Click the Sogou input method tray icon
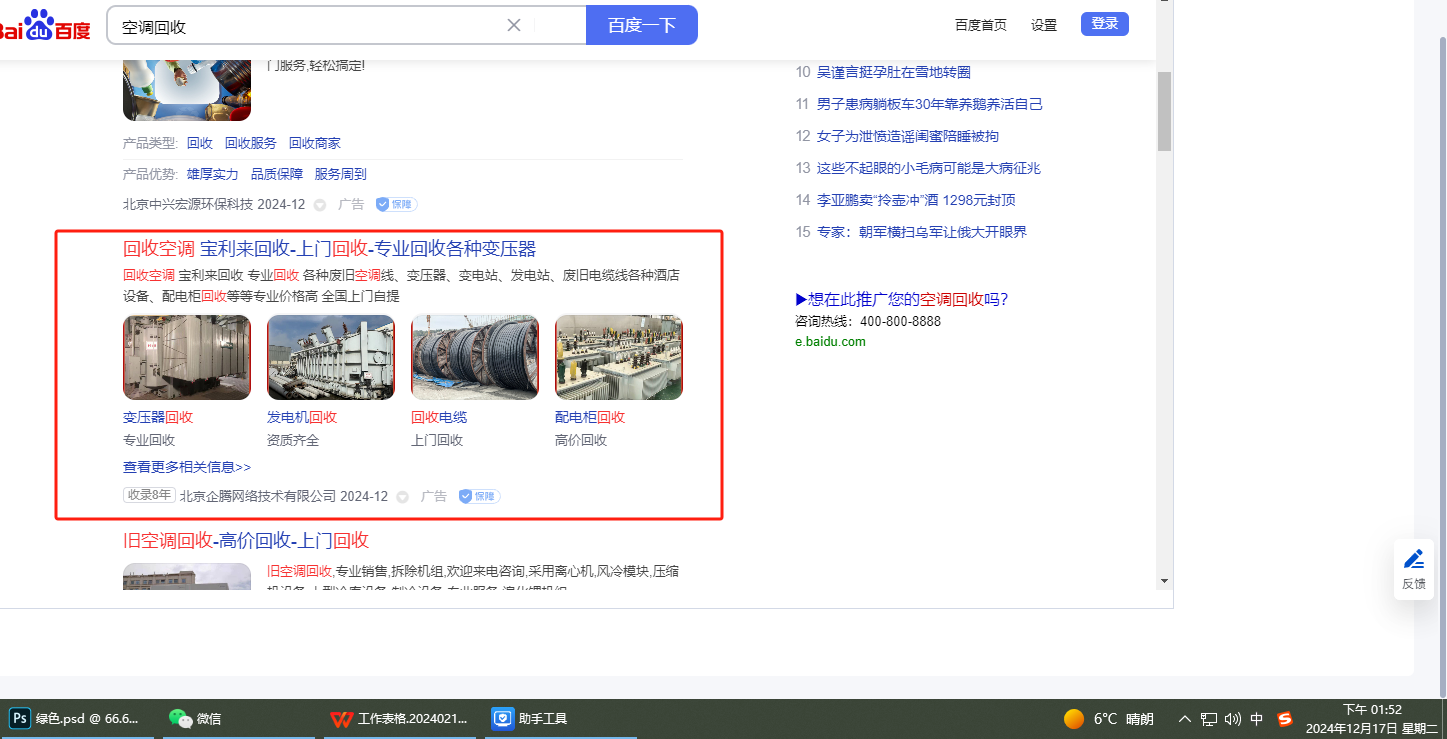This screenshot has width=1447, height=739. click(1285, 718)
